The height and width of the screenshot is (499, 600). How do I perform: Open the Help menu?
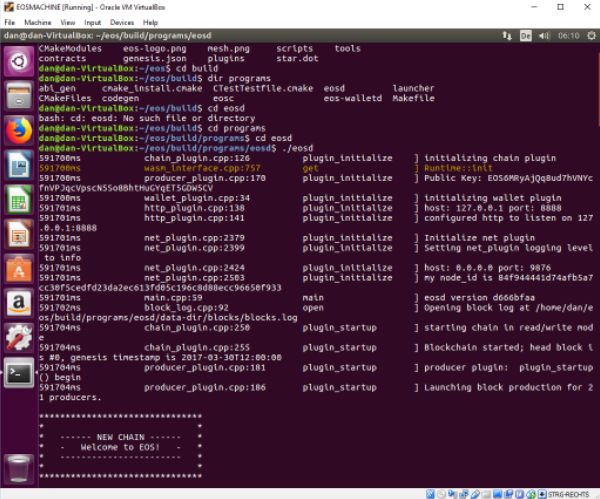pyautogui.click(x=150, y=22)
